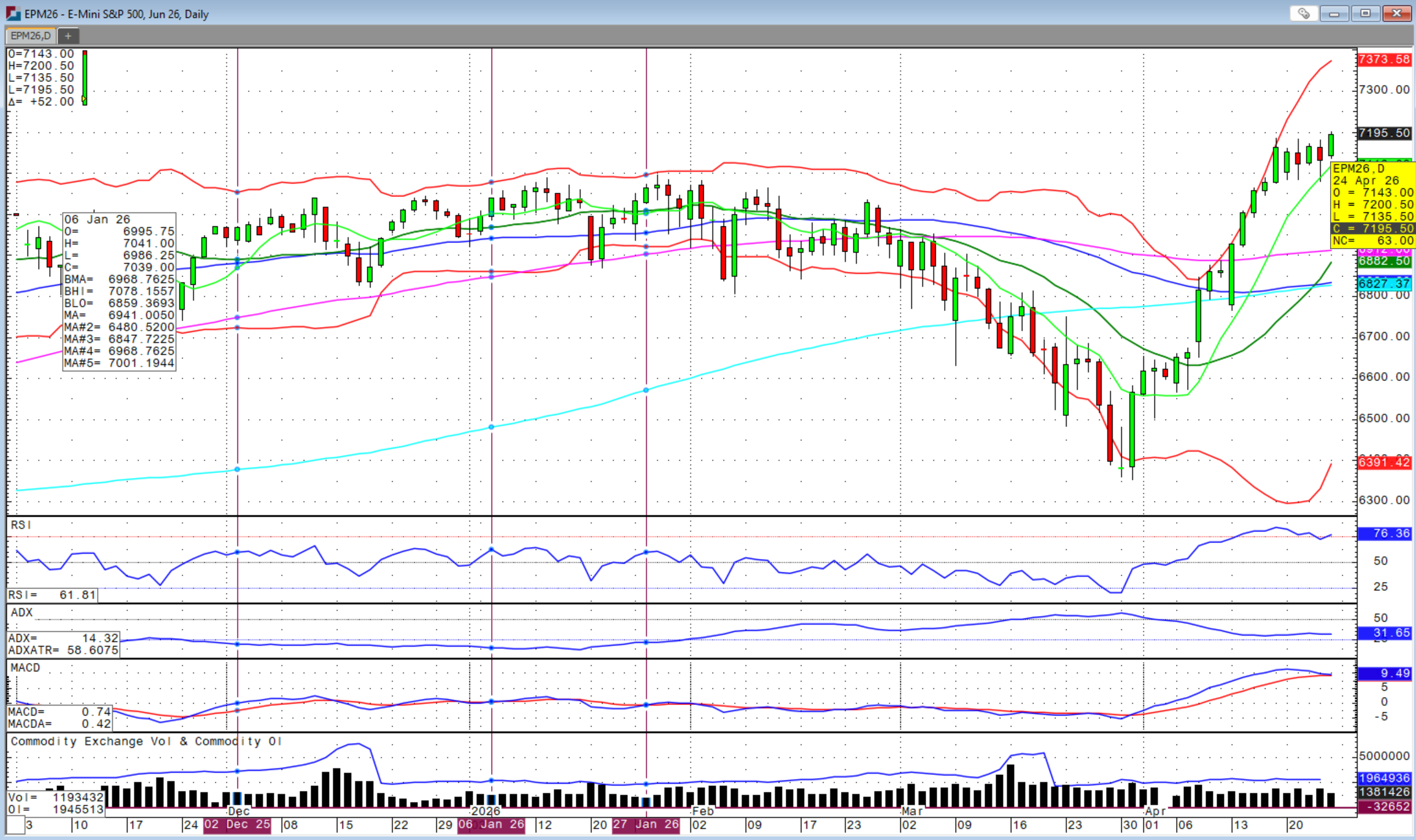Click the 76.36 RSI value tag
Viewport: 1416px width, 840px height.
[1384, 533]
